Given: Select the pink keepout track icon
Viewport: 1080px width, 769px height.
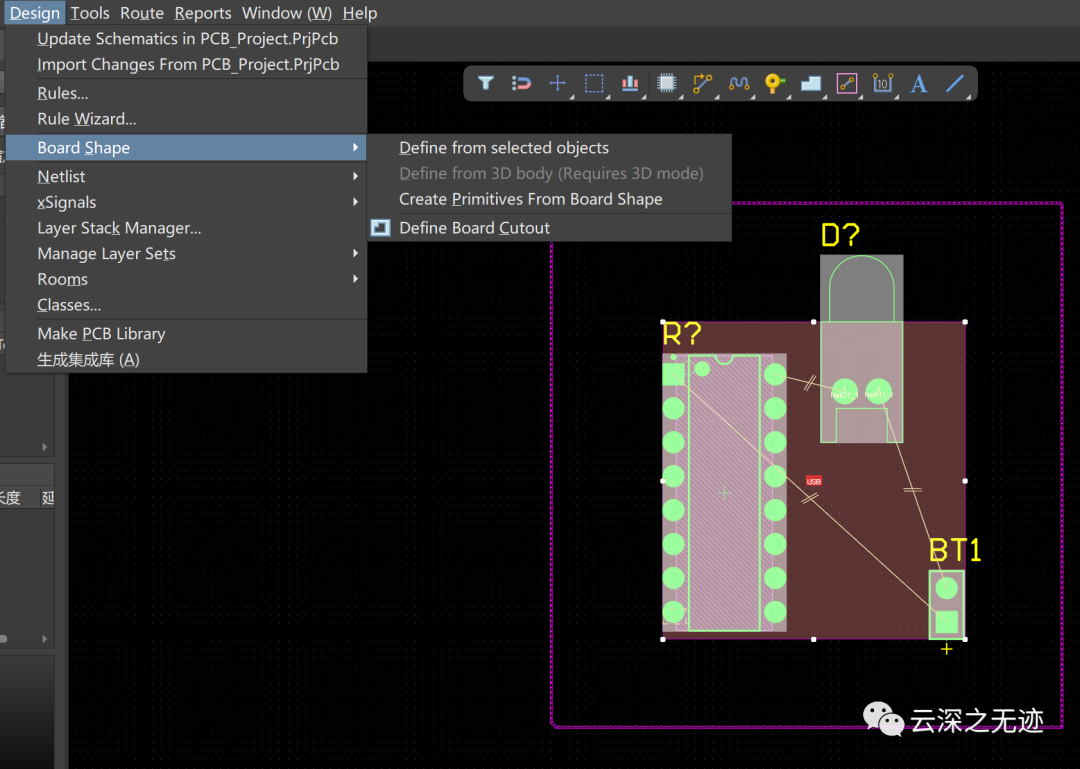Looking at the screenshot, I should [847, 83].
